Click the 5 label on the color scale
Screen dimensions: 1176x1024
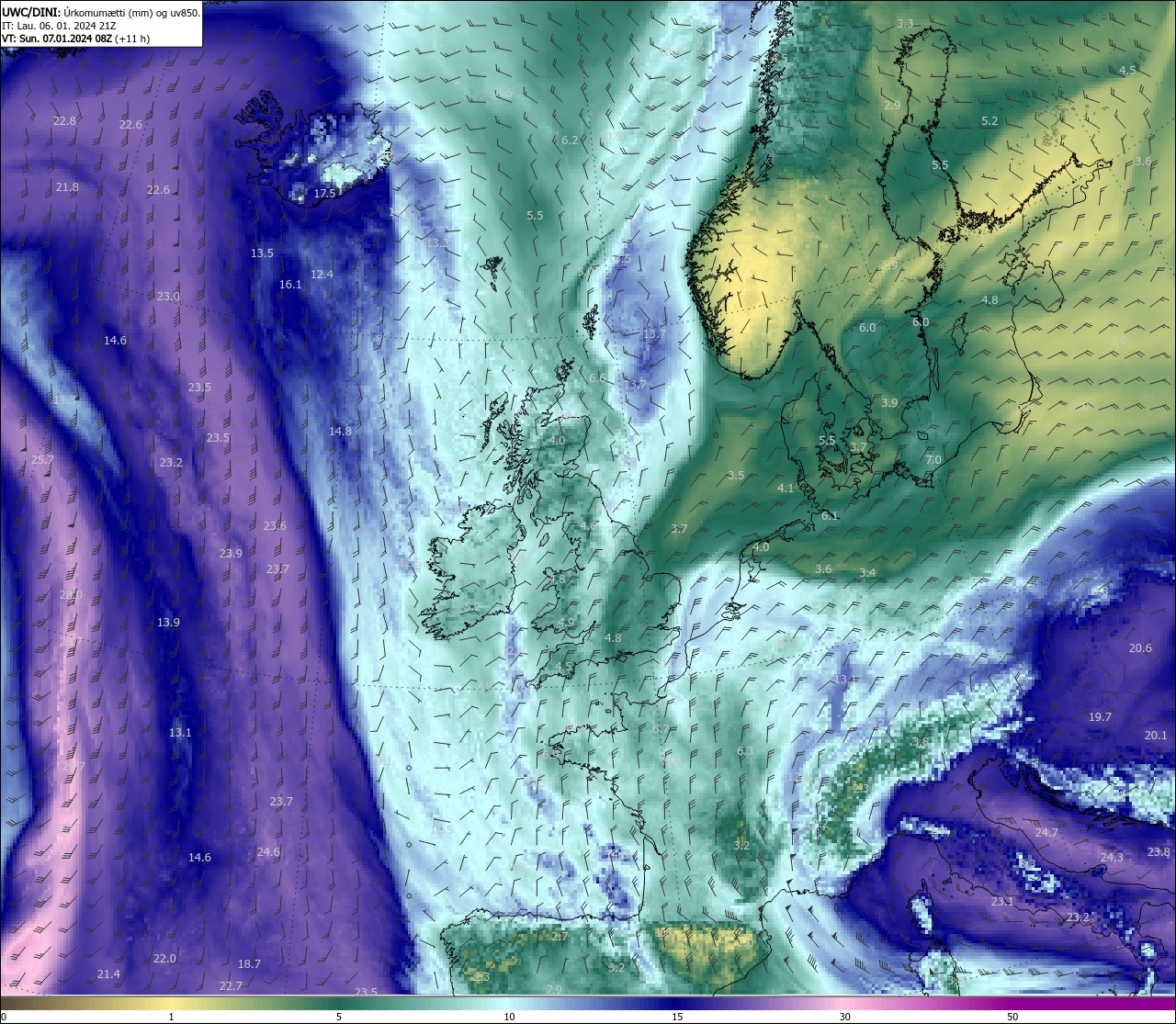pos(339,1017)
